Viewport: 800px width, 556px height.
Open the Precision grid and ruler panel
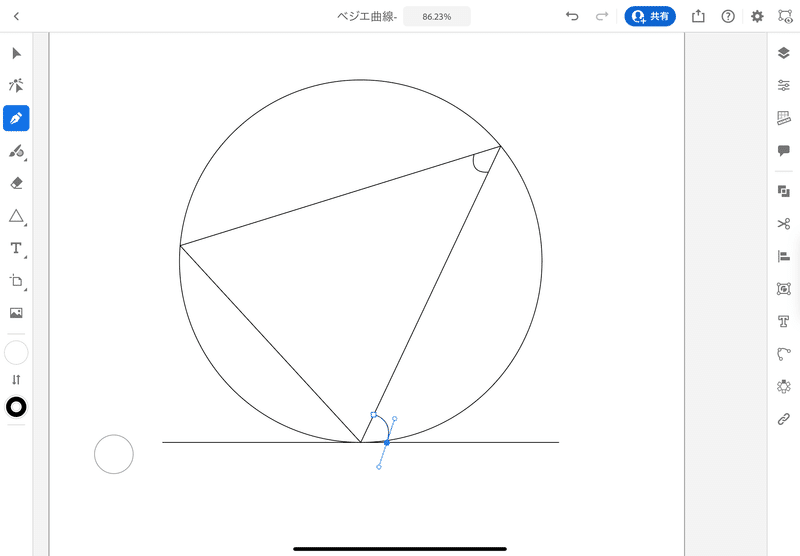click(x=784, y=118)
